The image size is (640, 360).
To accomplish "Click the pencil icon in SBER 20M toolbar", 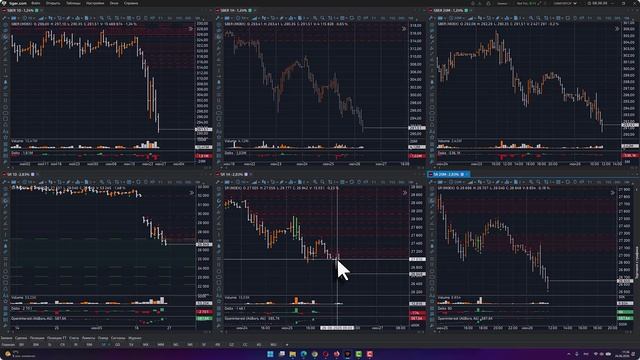I will coord(431,18).
